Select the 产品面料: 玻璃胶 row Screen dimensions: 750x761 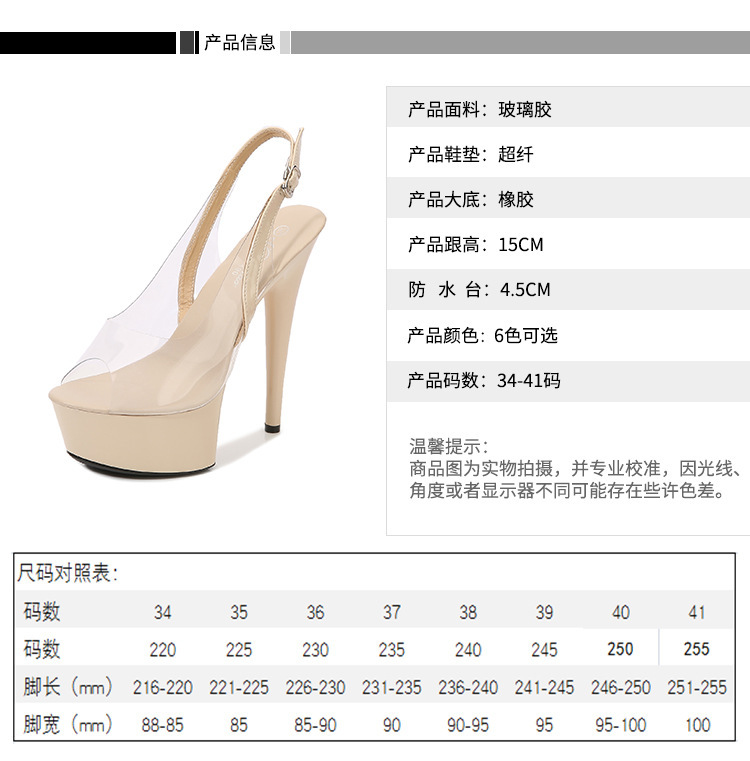pyautogui.click(x=568, y=109)
